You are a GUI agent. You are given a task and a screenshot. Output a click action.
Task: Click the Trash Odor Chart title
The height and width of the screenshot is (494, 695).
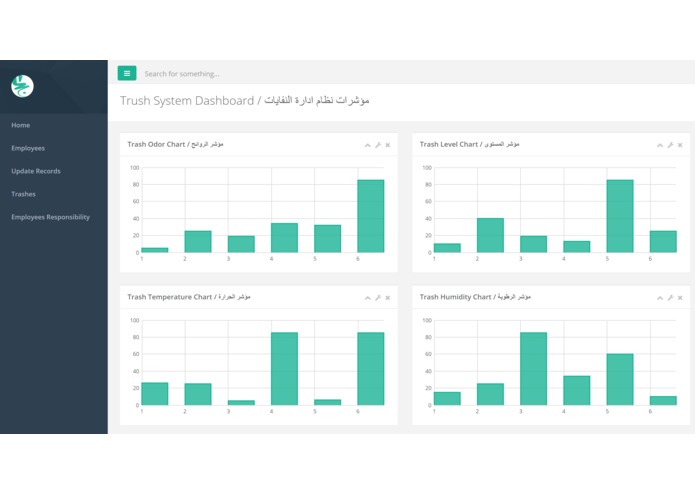(176, 144)
